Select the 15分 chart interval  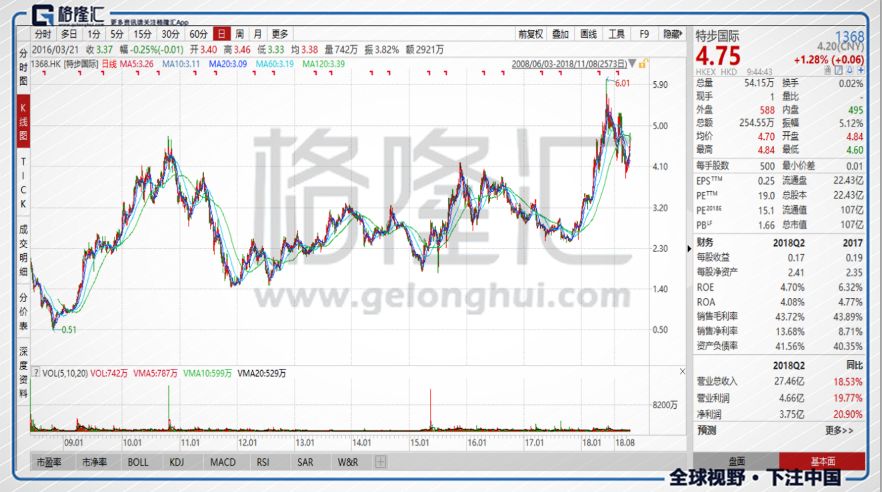point(142,34)
